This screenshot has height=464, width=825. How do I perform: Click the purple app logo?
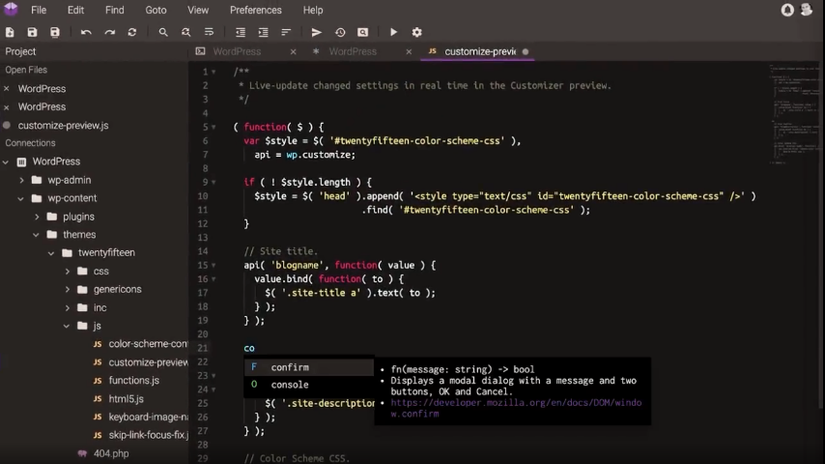click(11, 9)
